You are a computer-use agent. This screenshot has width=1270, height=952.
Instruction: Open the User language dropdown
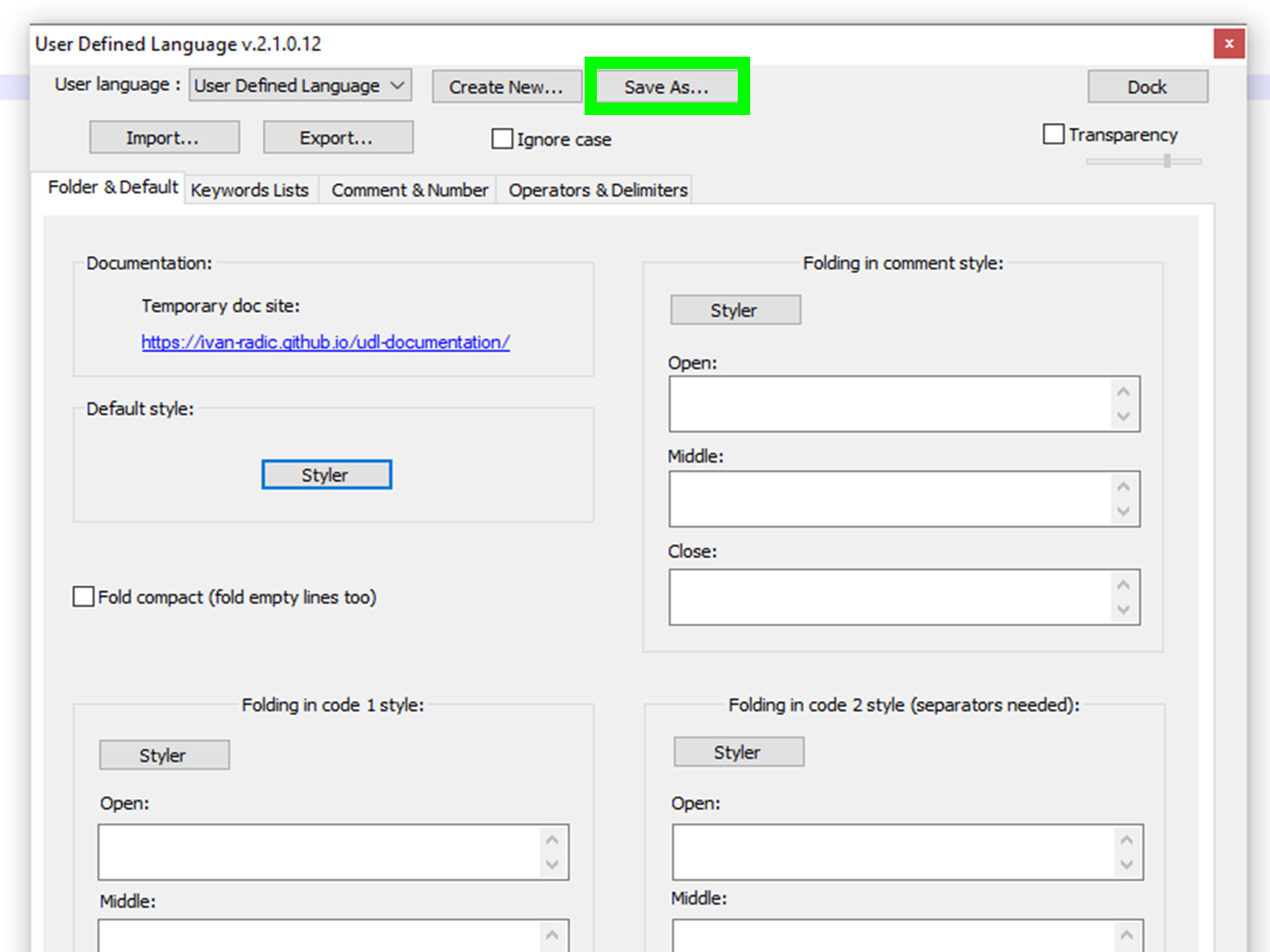[x=300, y=86]
